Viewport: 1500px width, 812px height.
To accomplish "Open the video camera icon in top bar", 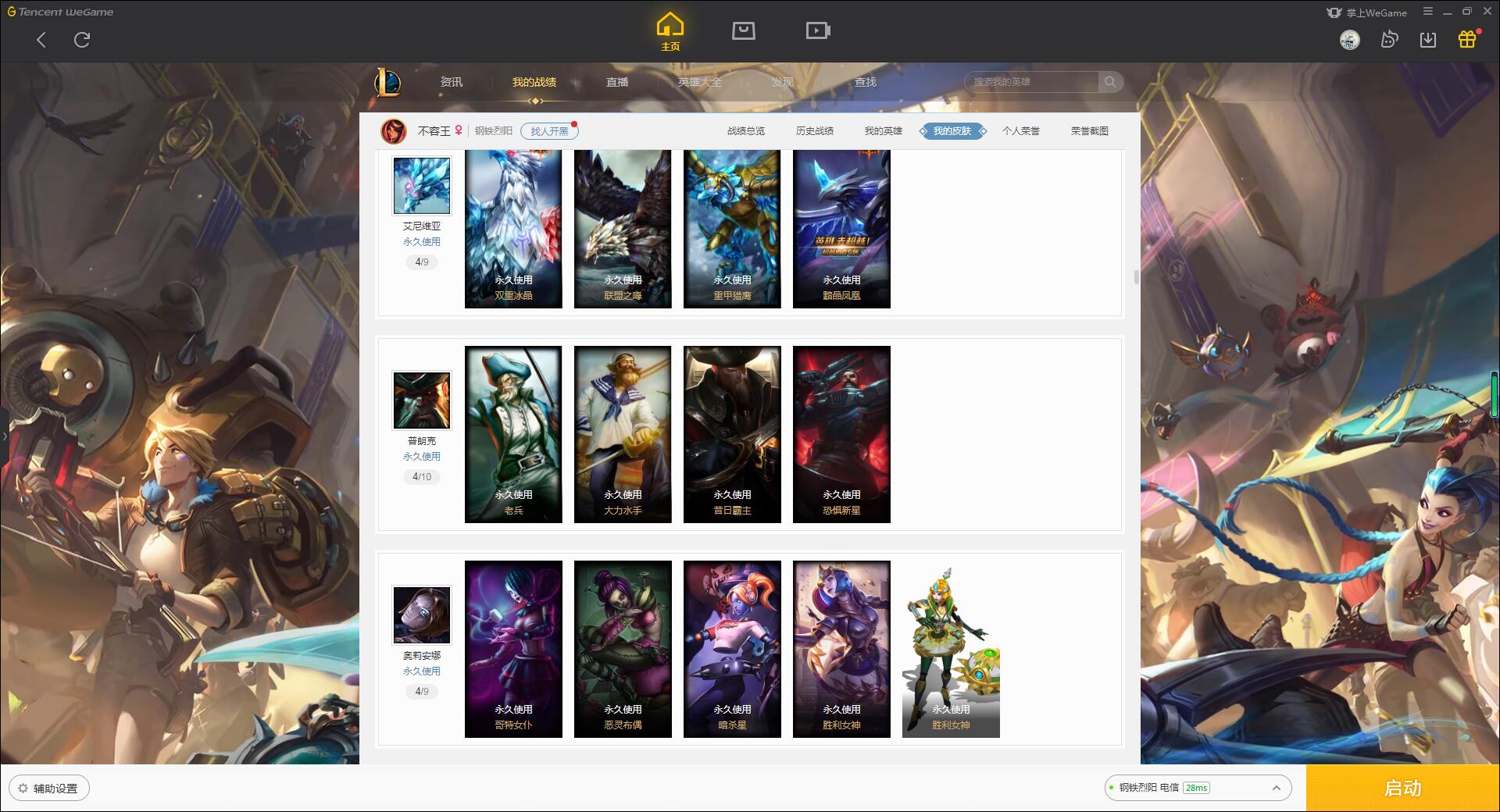I will point(818,30).
